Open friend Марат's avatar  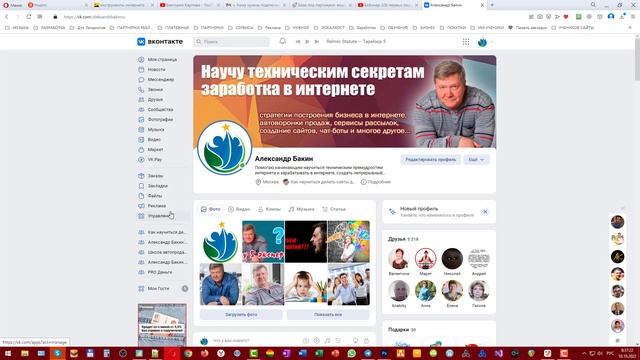pos(425,258)
